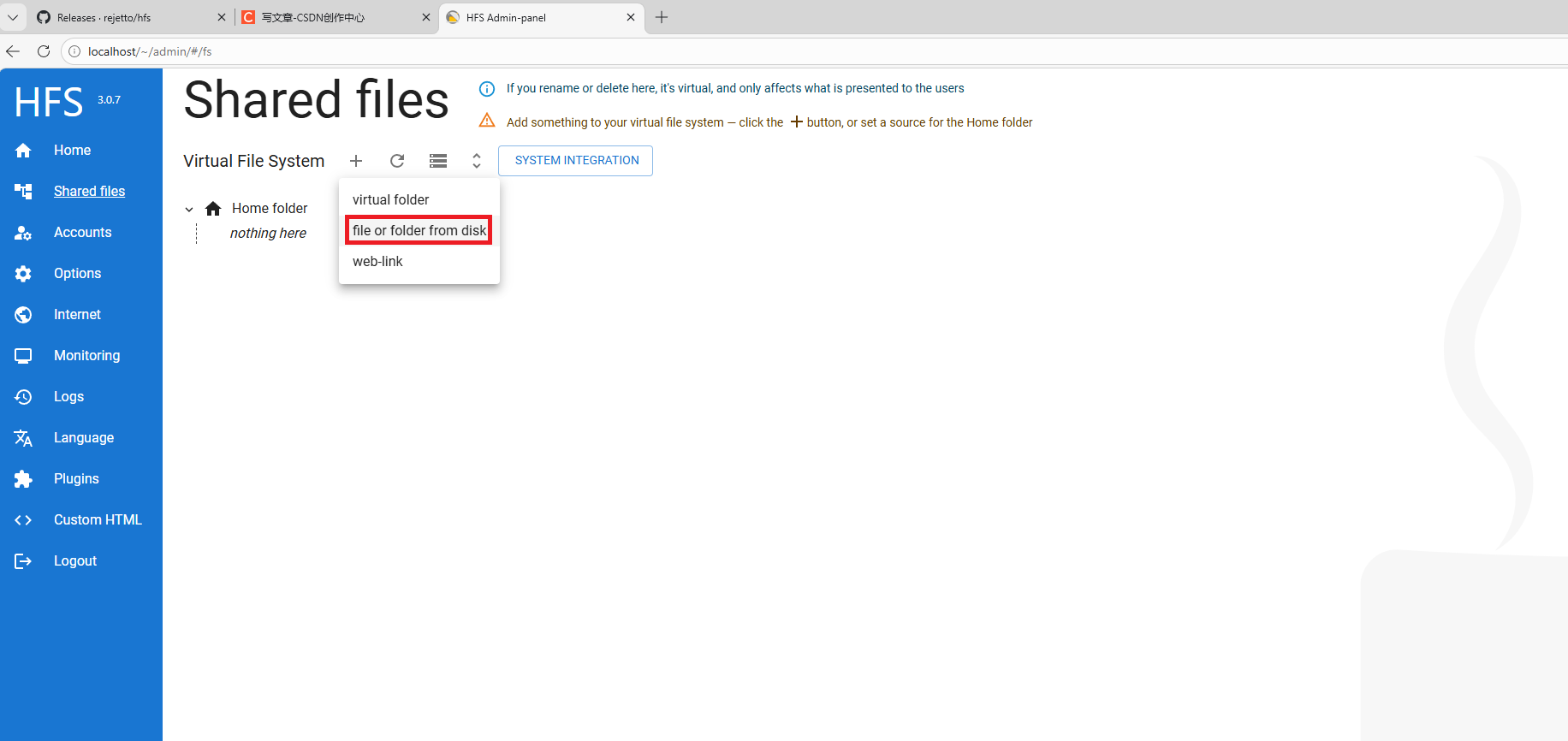This screenshot has width=1568, height=741.
Task: Go to the Accounts page
Action: [82, 233]
